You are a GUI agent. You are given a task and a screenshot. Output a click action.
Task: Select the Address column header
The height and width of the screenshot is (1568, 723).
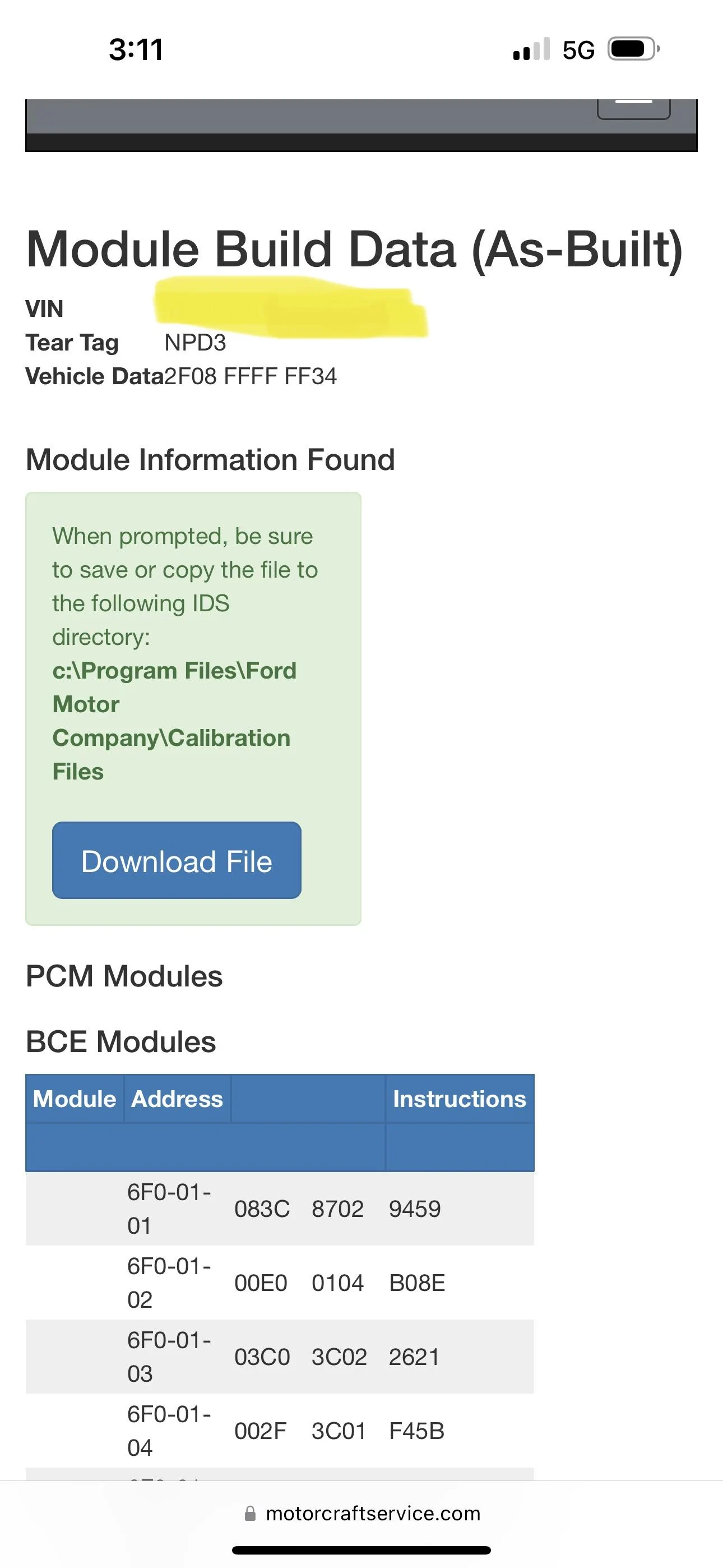[177, 1099]
